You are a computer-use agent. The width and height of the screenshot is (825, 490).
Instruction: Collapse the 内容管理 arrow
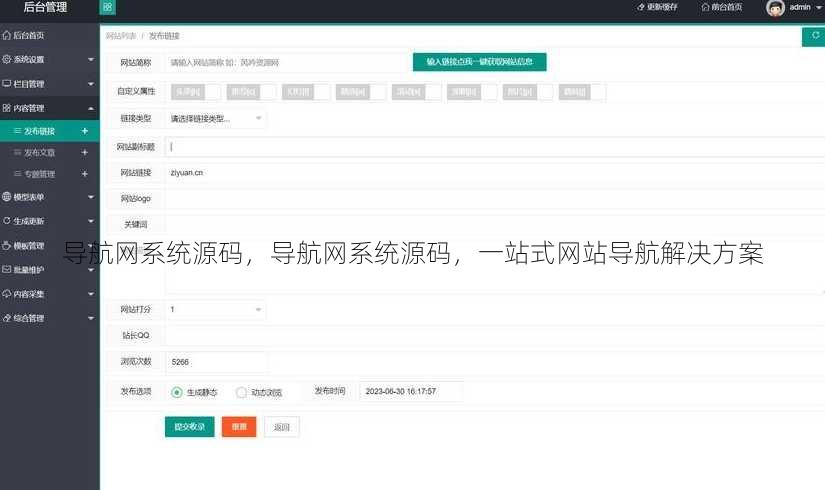pyautogui.click(x=90, y=108)
